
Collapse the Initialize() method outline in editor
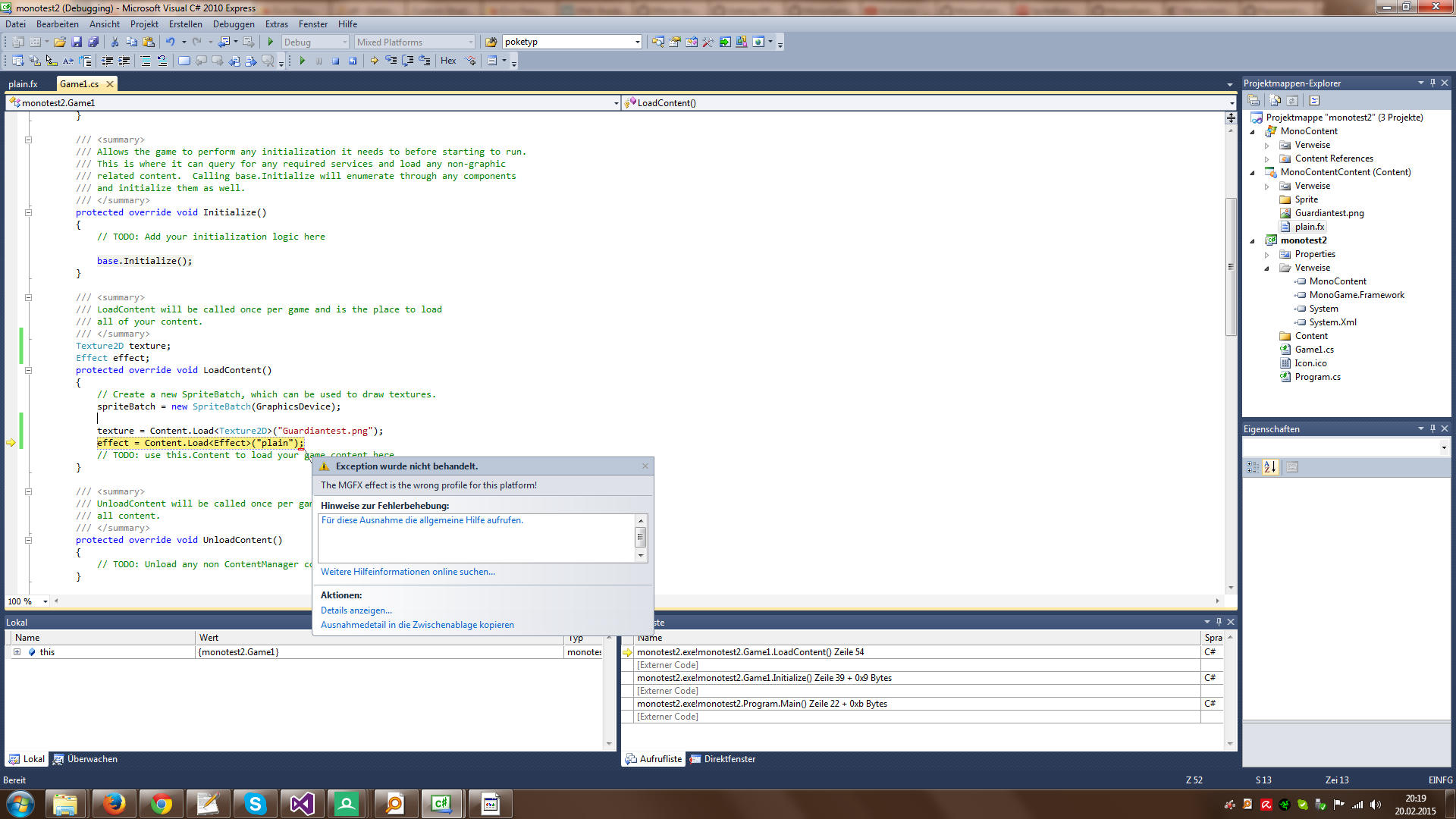[x=28, y=212]
